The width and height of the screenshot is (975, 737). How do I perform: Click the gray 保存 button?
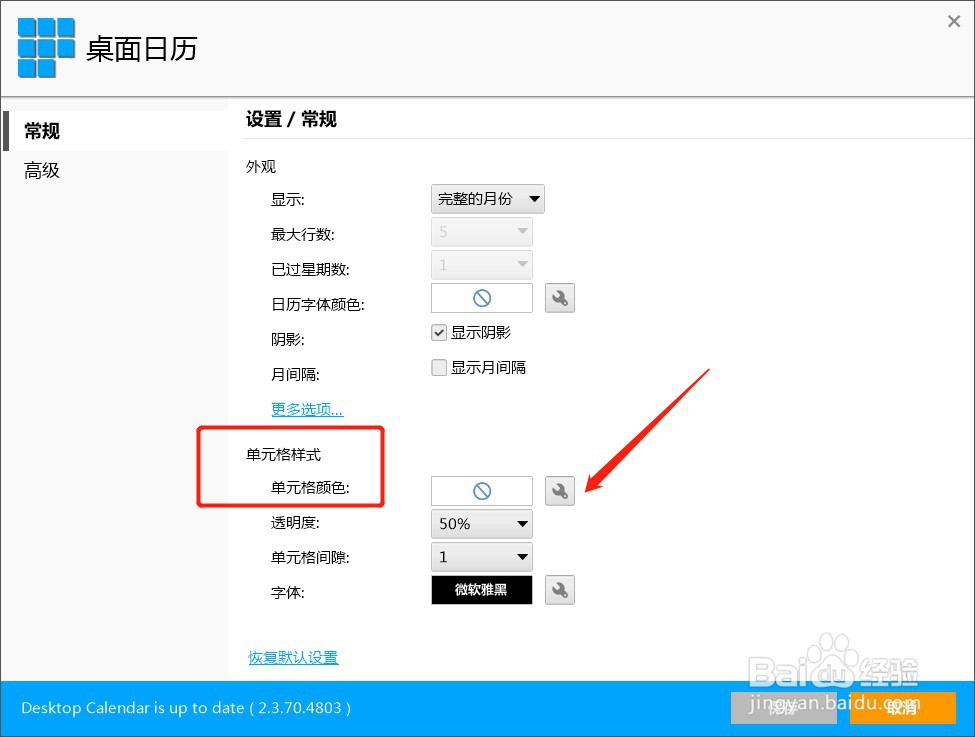(x=783, y=708)
